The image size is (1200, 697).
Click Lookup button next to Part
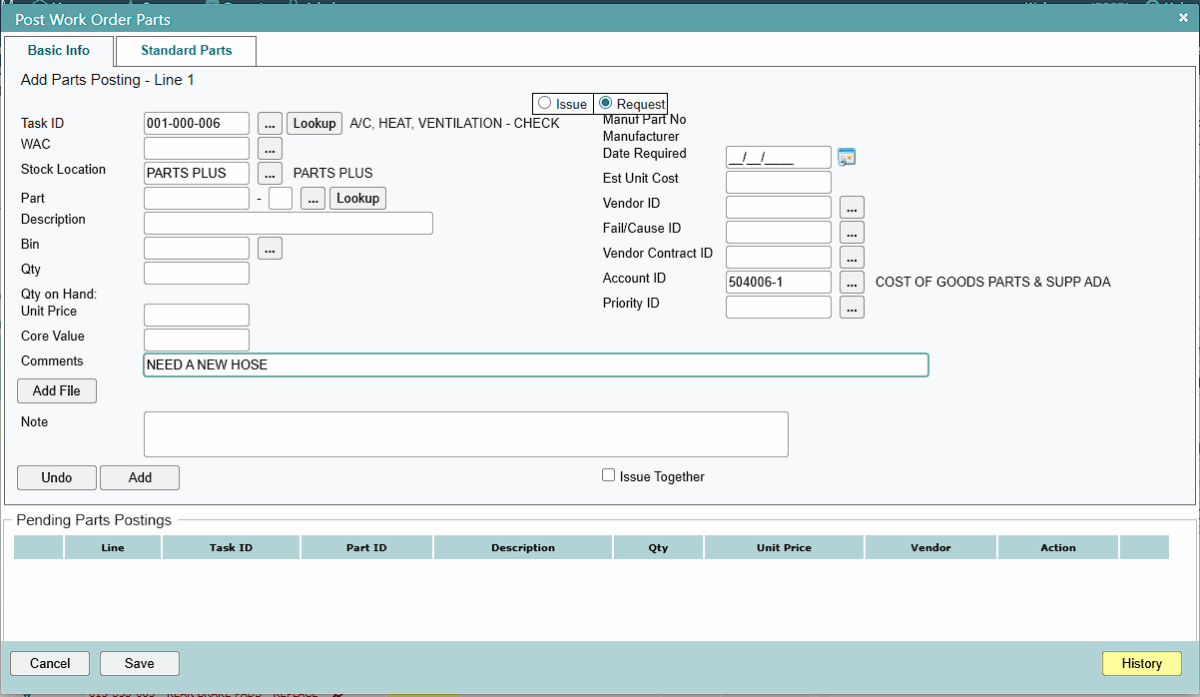click(x=358, y=198)
